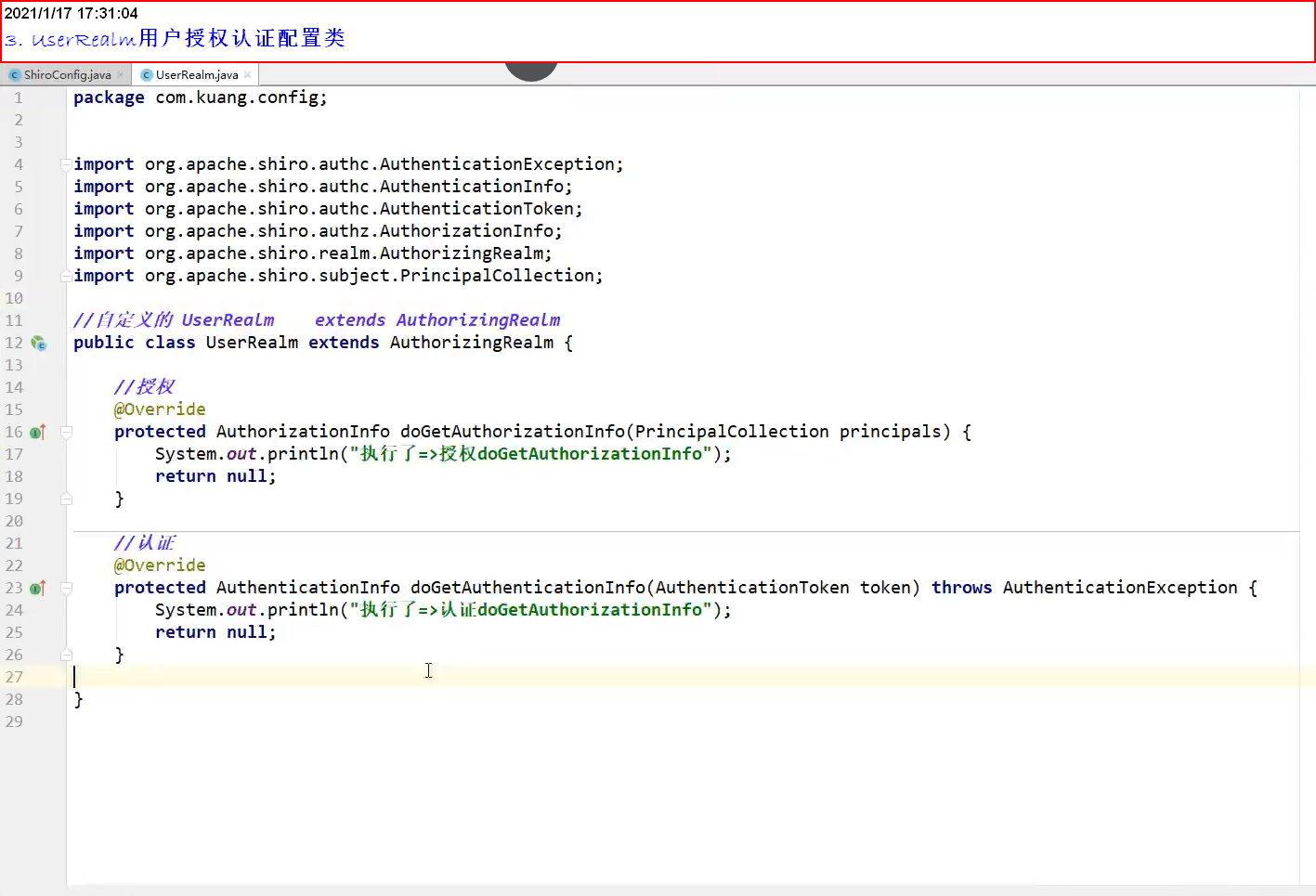Click the method name 'doGetAuthenticationInfo' on line 23
1316x896 pixels.
528,588
